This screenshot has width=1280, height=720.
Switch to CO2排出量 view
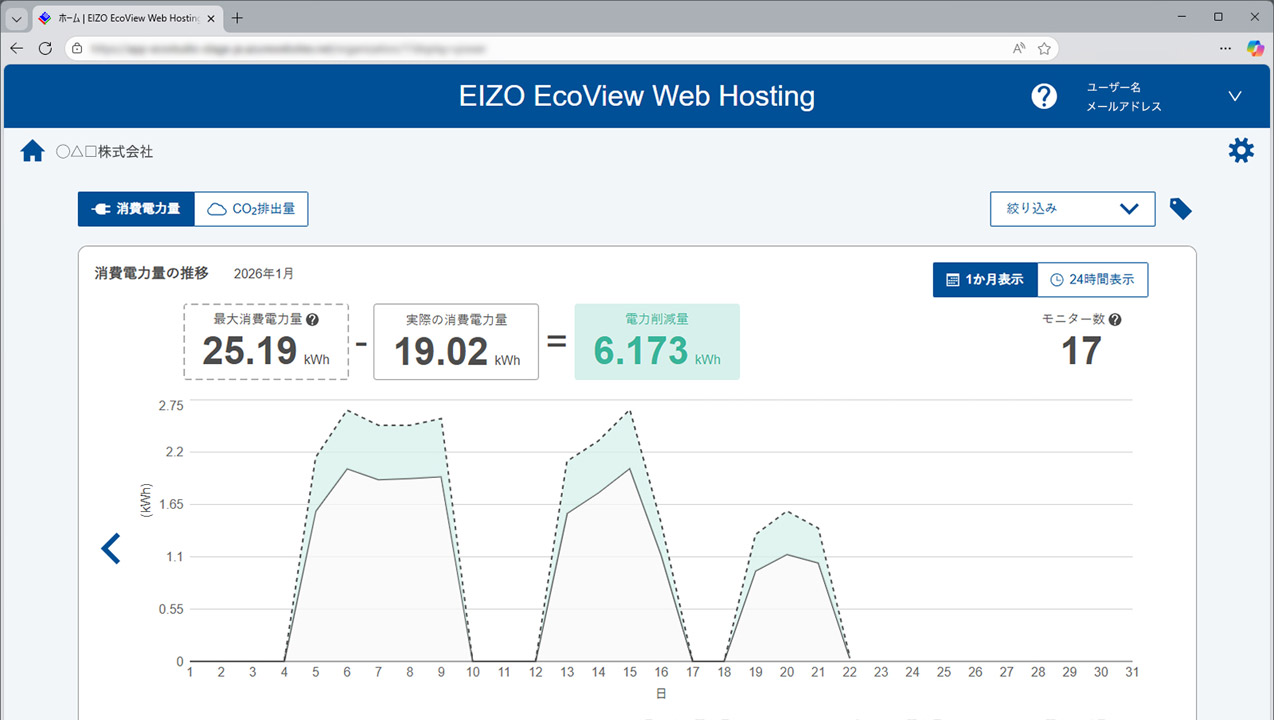click(x=250, y=208)
